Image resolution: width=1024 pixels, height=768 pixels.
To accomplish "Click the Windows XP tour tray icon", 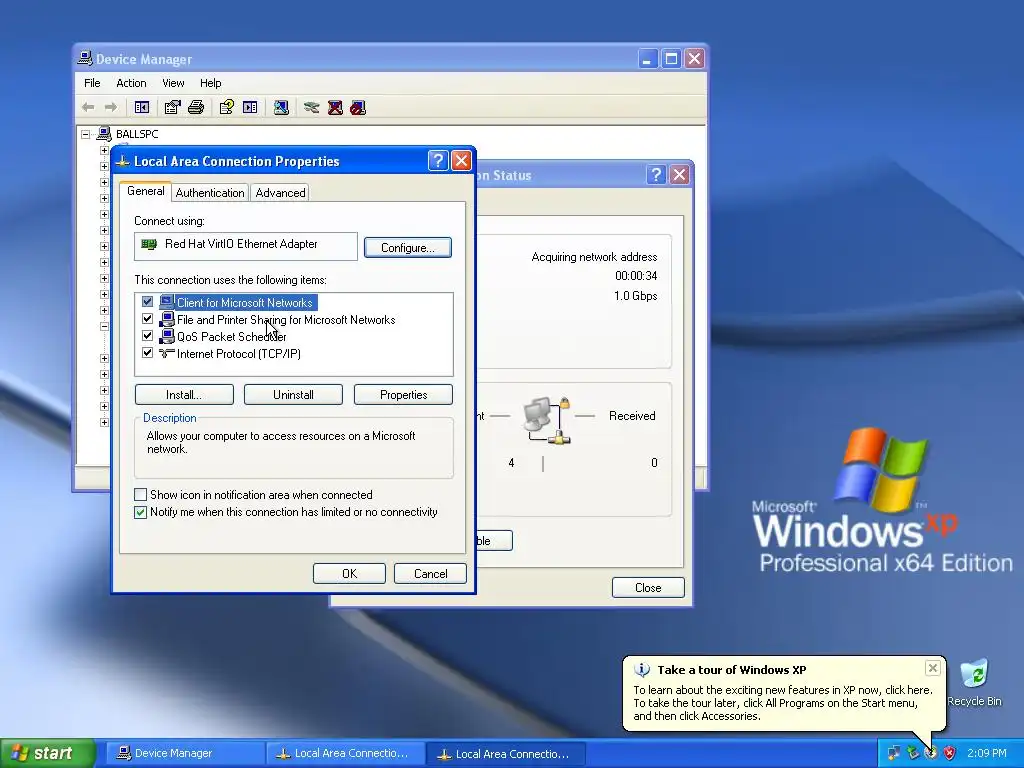I will [931, 753].
